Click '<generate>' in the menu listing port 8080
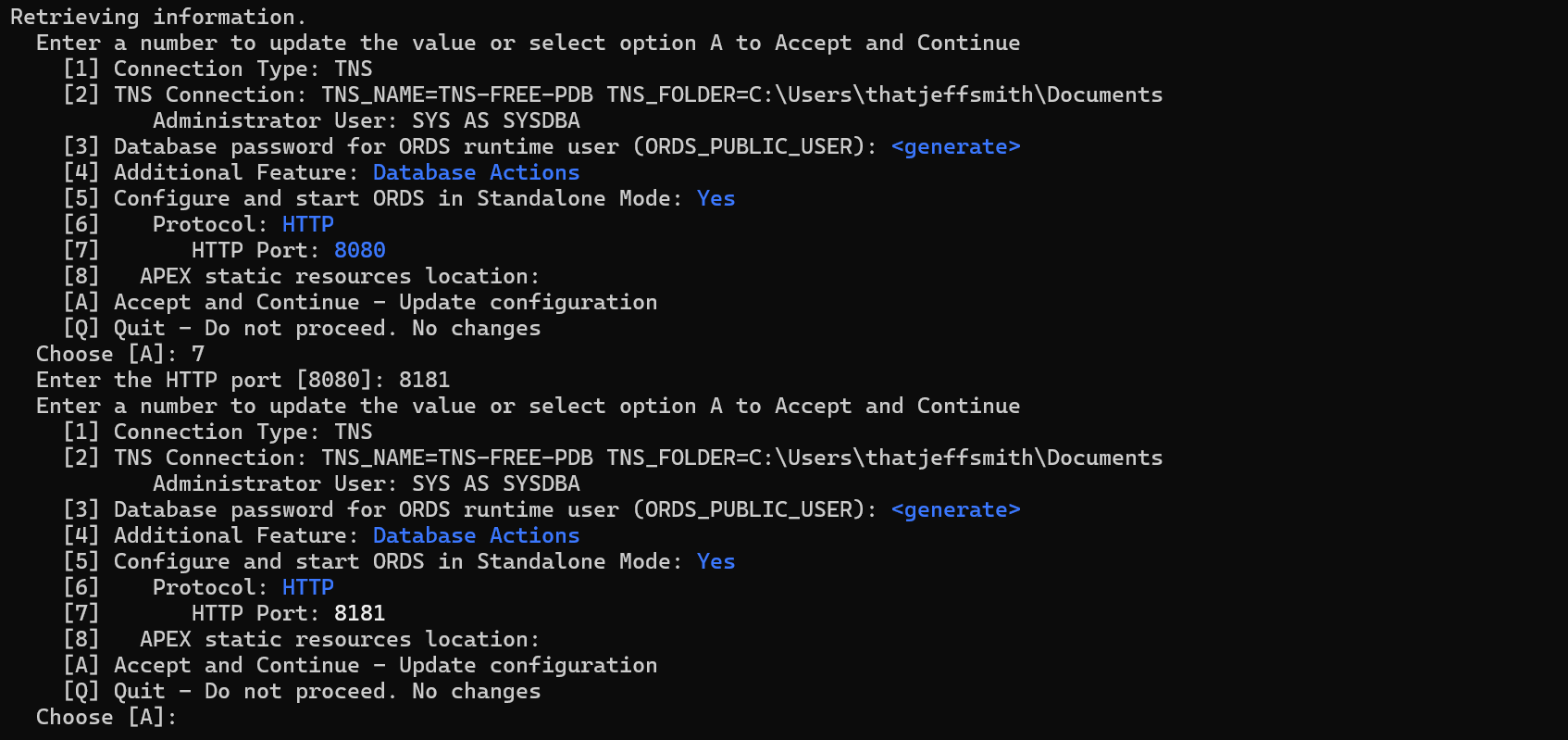1568x740 pixels. pyautogui.click(x=956, y=146)
